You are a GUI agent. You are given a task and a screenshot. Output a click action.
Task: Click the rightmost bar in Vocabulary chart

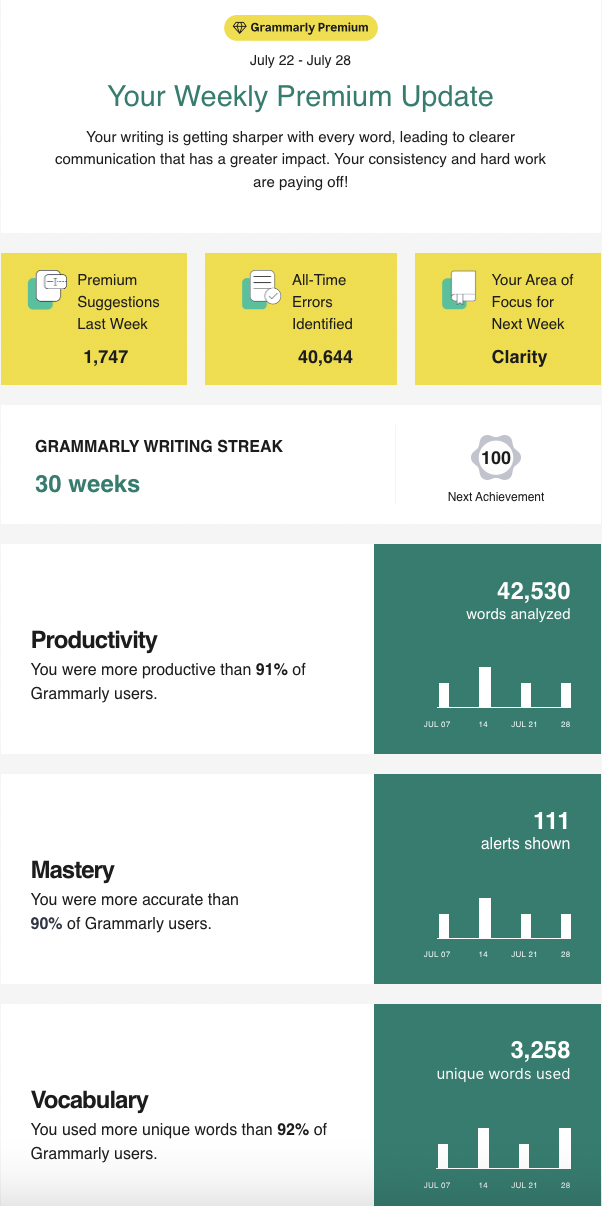(565, 1148)
